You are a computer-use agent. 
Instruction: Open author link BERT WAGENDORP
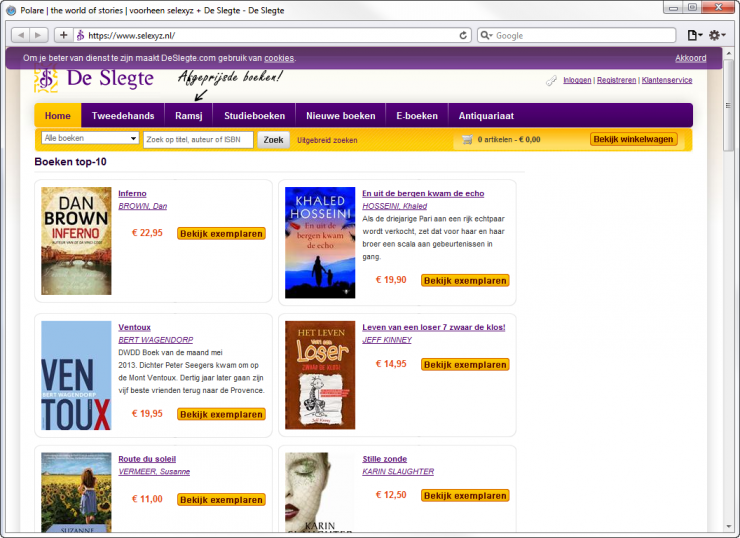(155, 340)
